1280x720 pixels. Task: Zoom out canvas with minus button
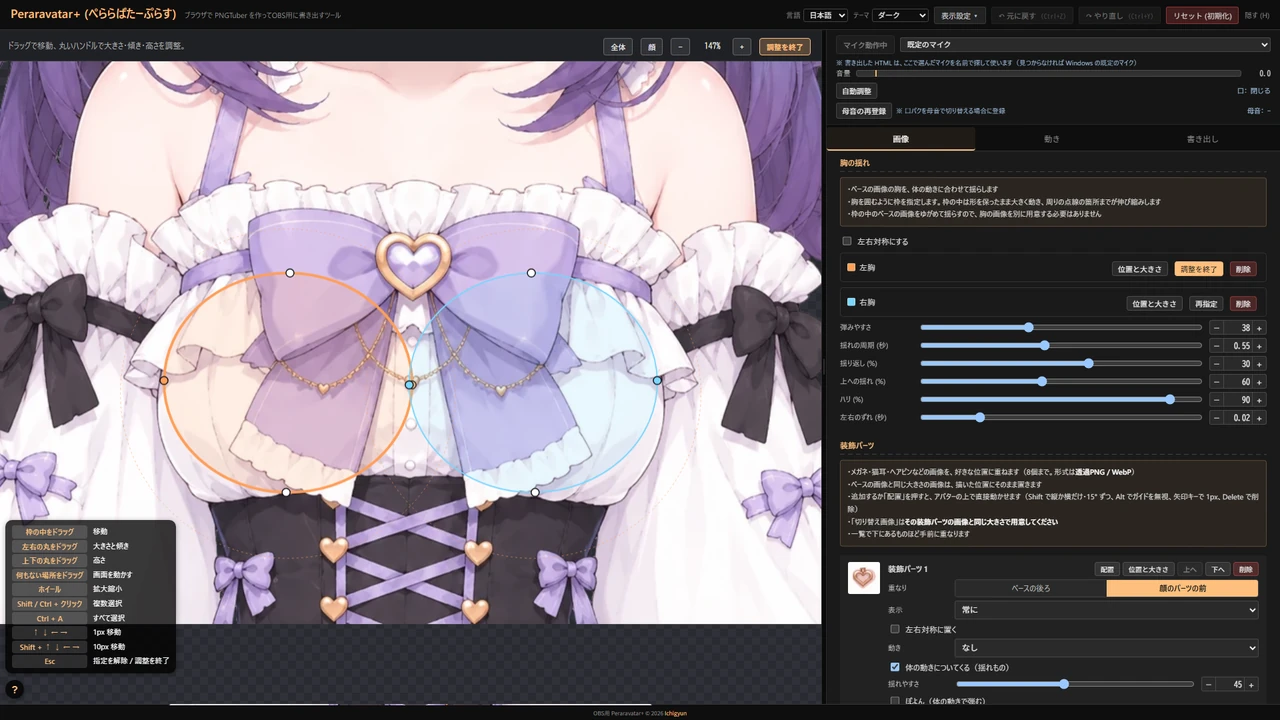click(x=680, y=46)
